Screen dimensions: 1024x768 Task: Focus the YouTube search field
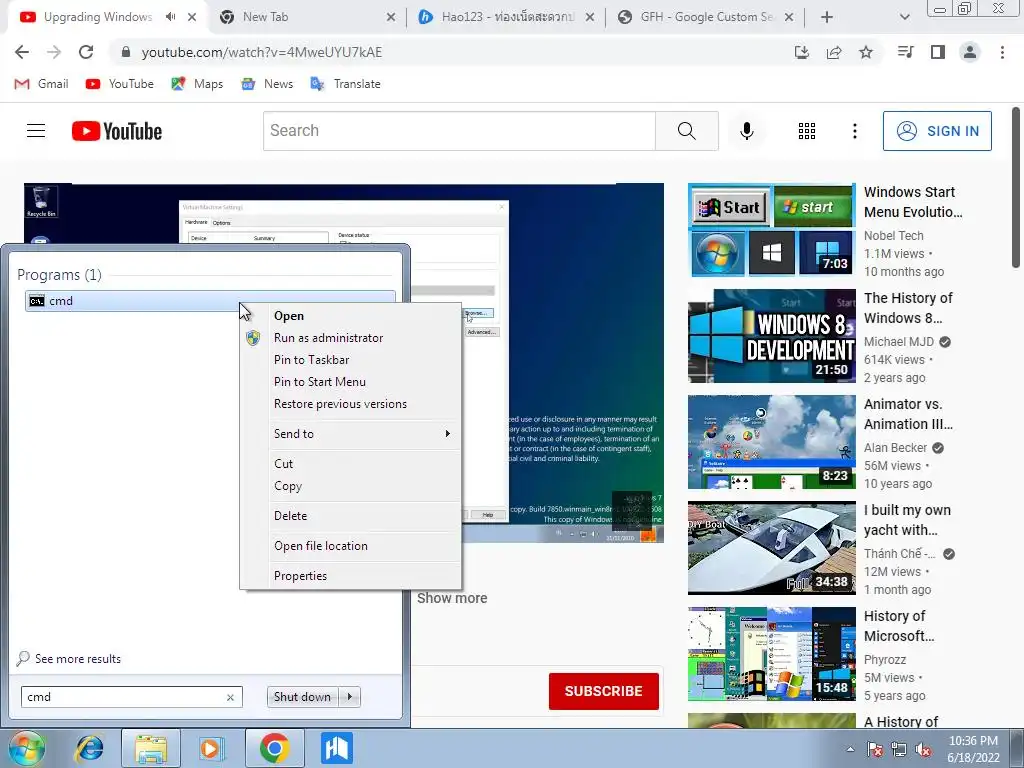coord(459,131)
